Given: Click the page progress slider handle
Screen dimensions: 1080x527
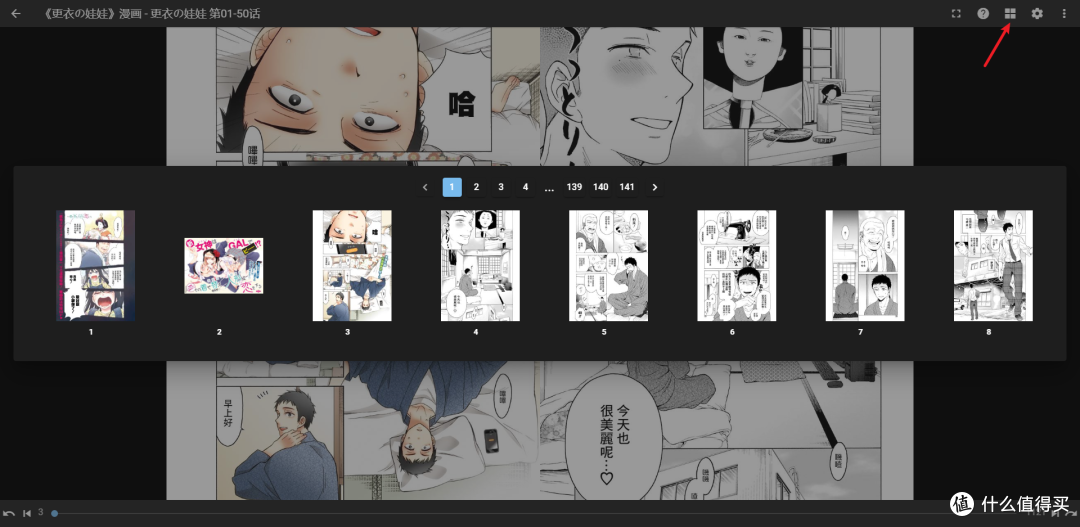Looking at the screenshot, I should pyautogui.click(x=54, y=513).
